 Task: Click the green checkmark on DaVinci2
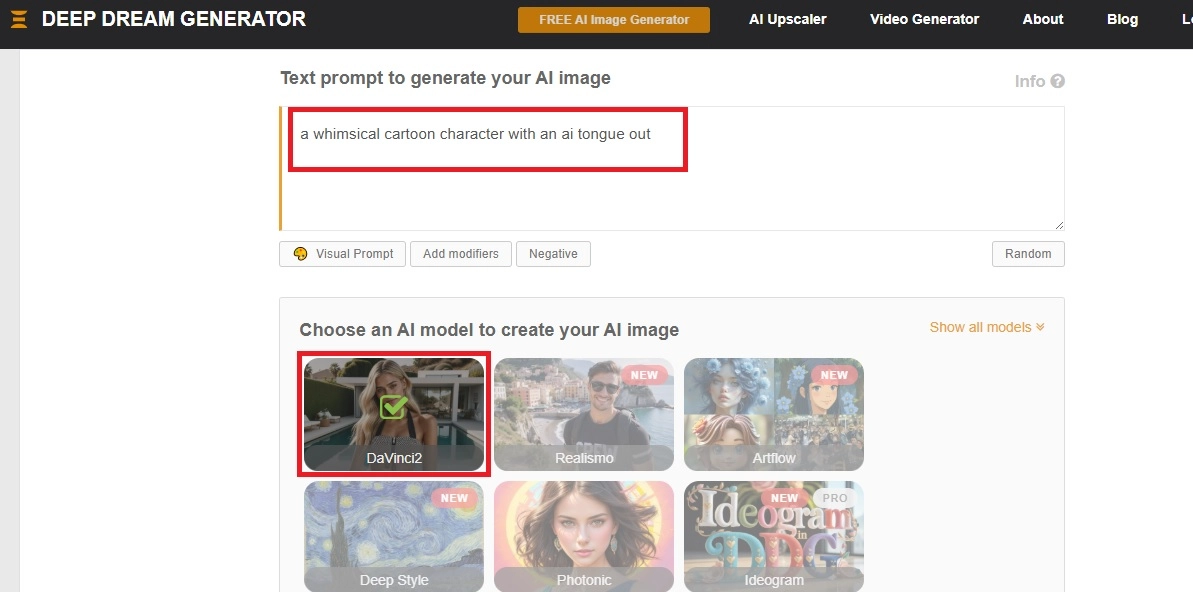(x=394, y=406)
